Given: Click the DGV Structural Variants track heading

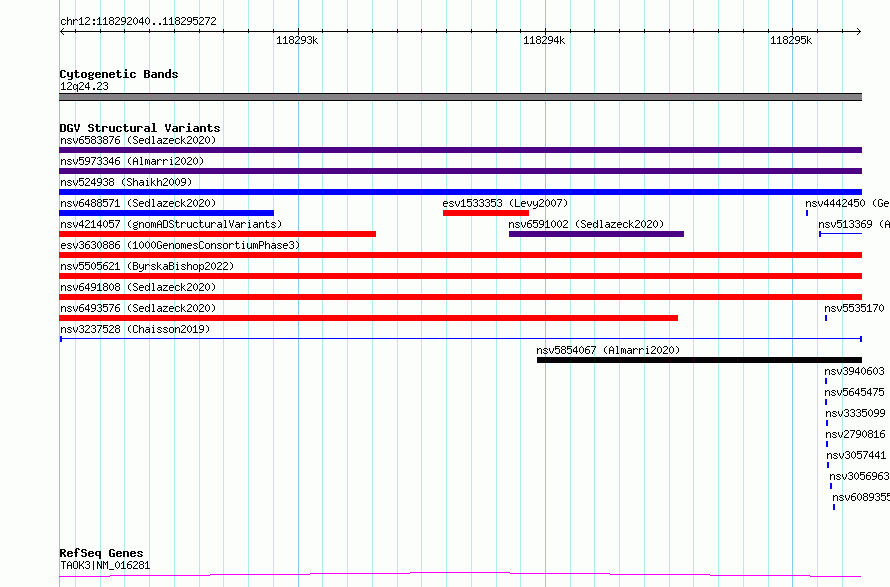Looking at the screenshot, I should pos(140,128).
